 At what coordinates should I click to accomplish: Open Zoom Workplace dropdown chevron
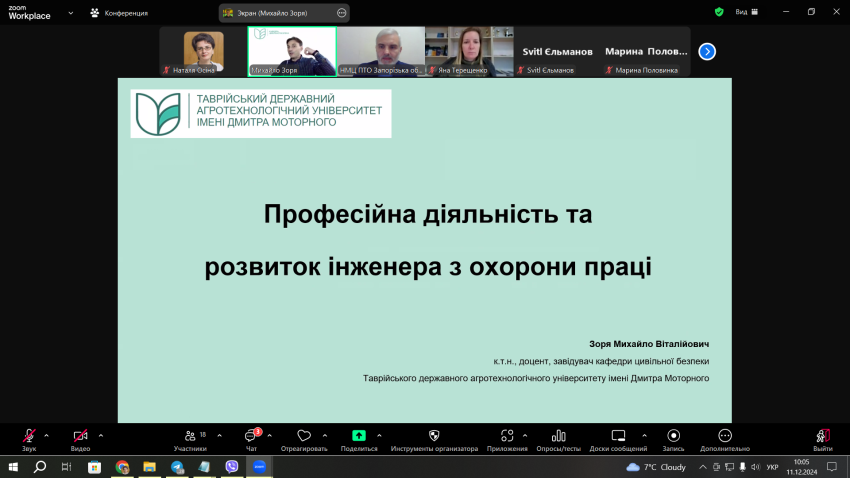tap(70, 13)
